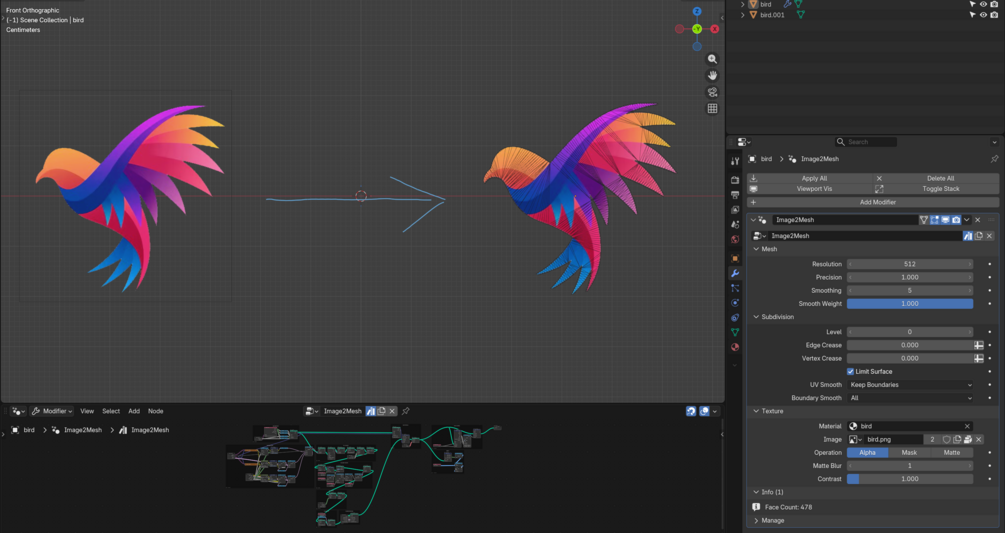1005x533 pixels.
Task: Toggle fake user shield for bird.png
Action: point(946,439)
